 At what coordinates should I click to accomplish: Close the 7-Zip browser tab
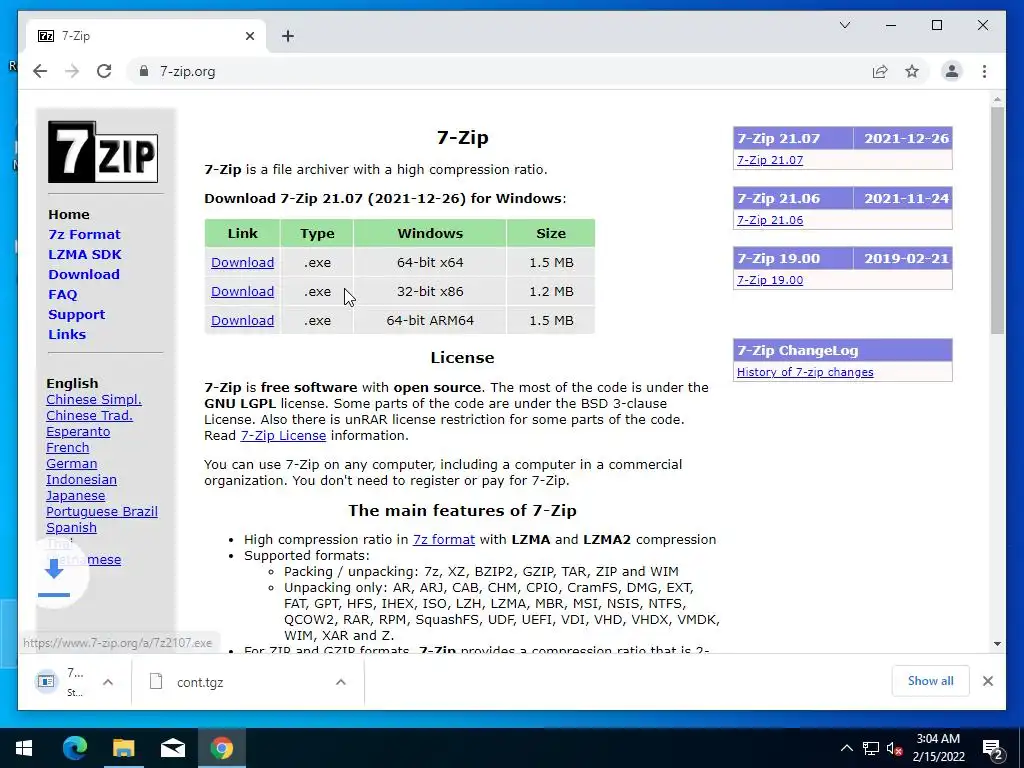click(249, 36)
